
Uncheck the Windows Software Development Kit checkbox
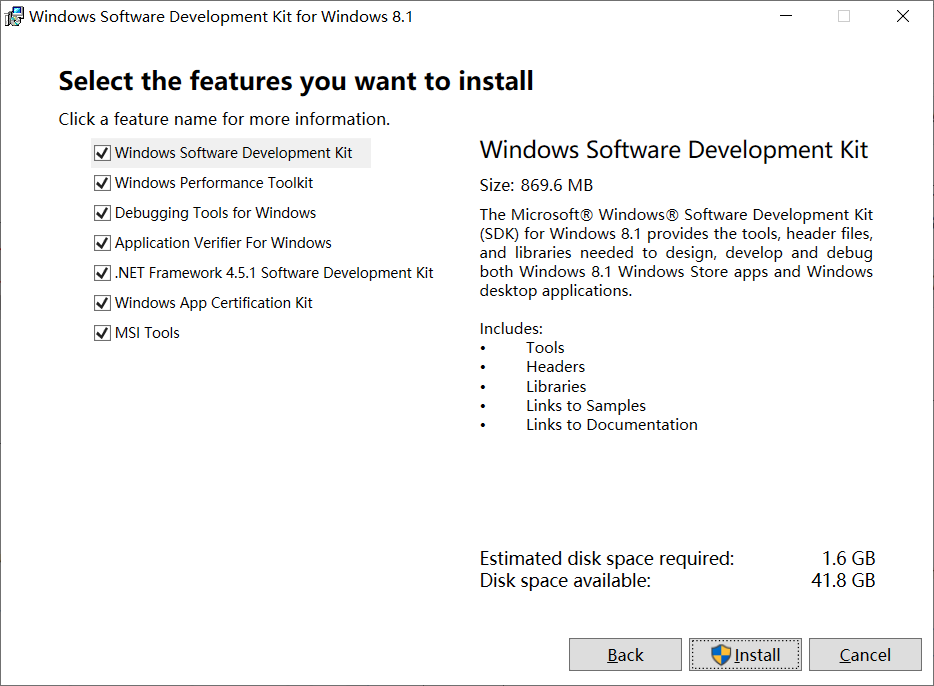(102, 153)
